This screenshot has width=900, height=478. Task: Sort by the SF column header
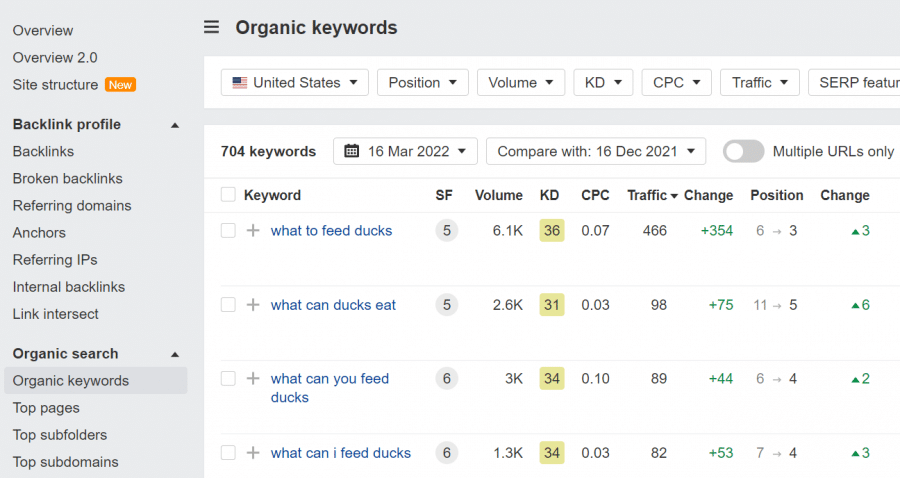444,195
